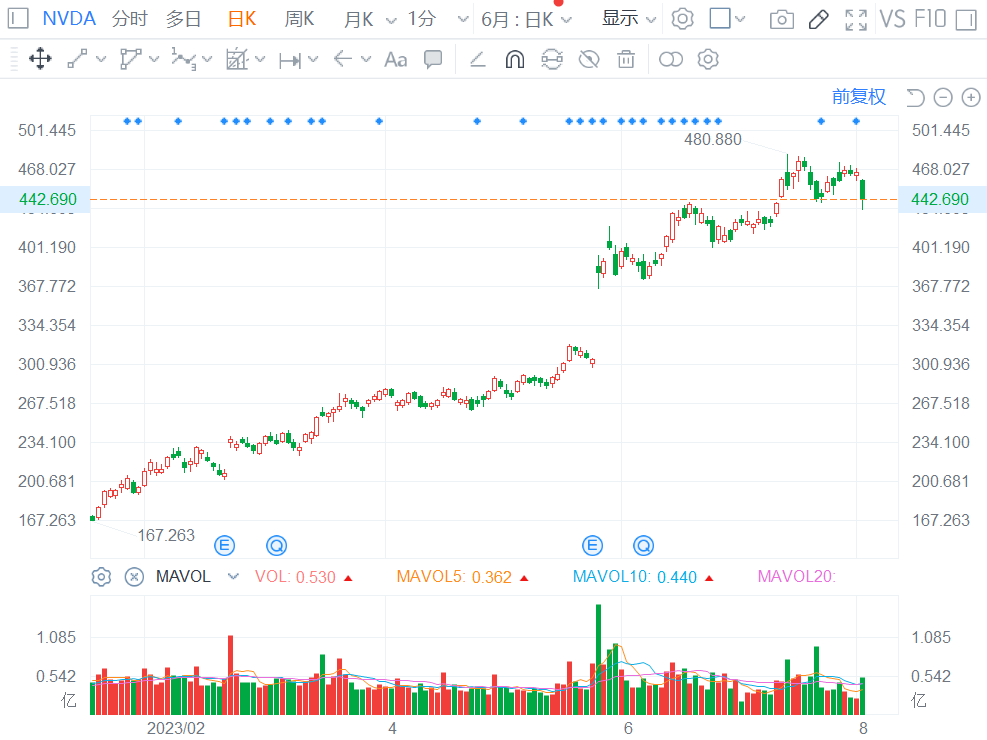The image size is (987, 740).
Task: Open the comment bubble annotation tool
Action: 433,60
